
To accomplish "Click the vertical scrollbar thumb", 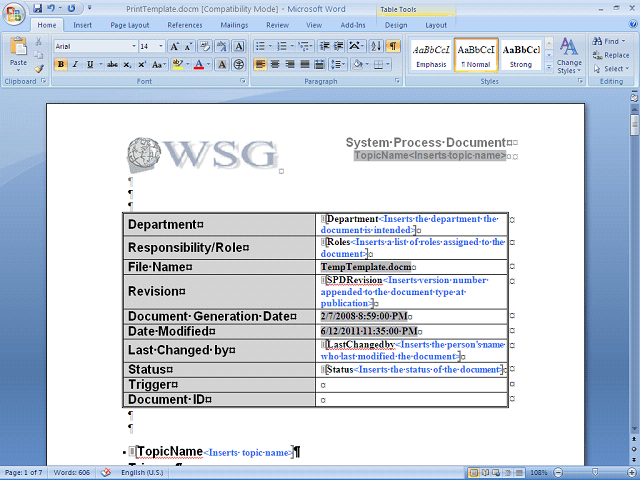I will pyautogui.click(x=634, y=125).
